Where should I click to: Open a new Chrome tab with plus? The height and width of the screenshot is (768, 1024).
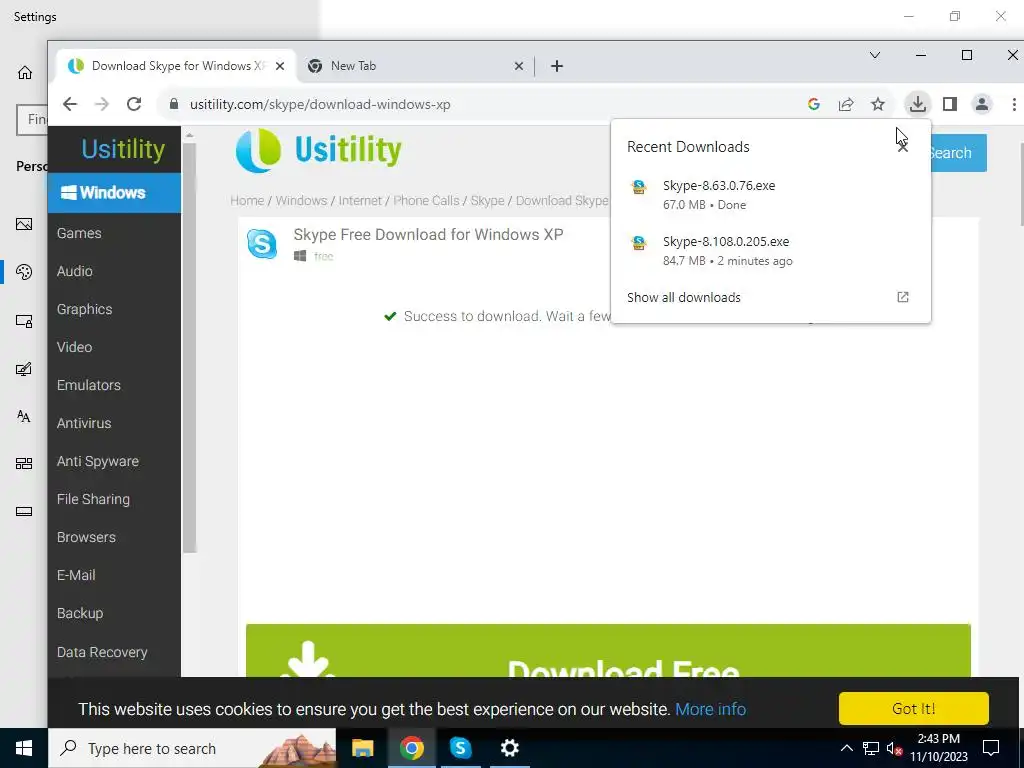pos(556,66)
